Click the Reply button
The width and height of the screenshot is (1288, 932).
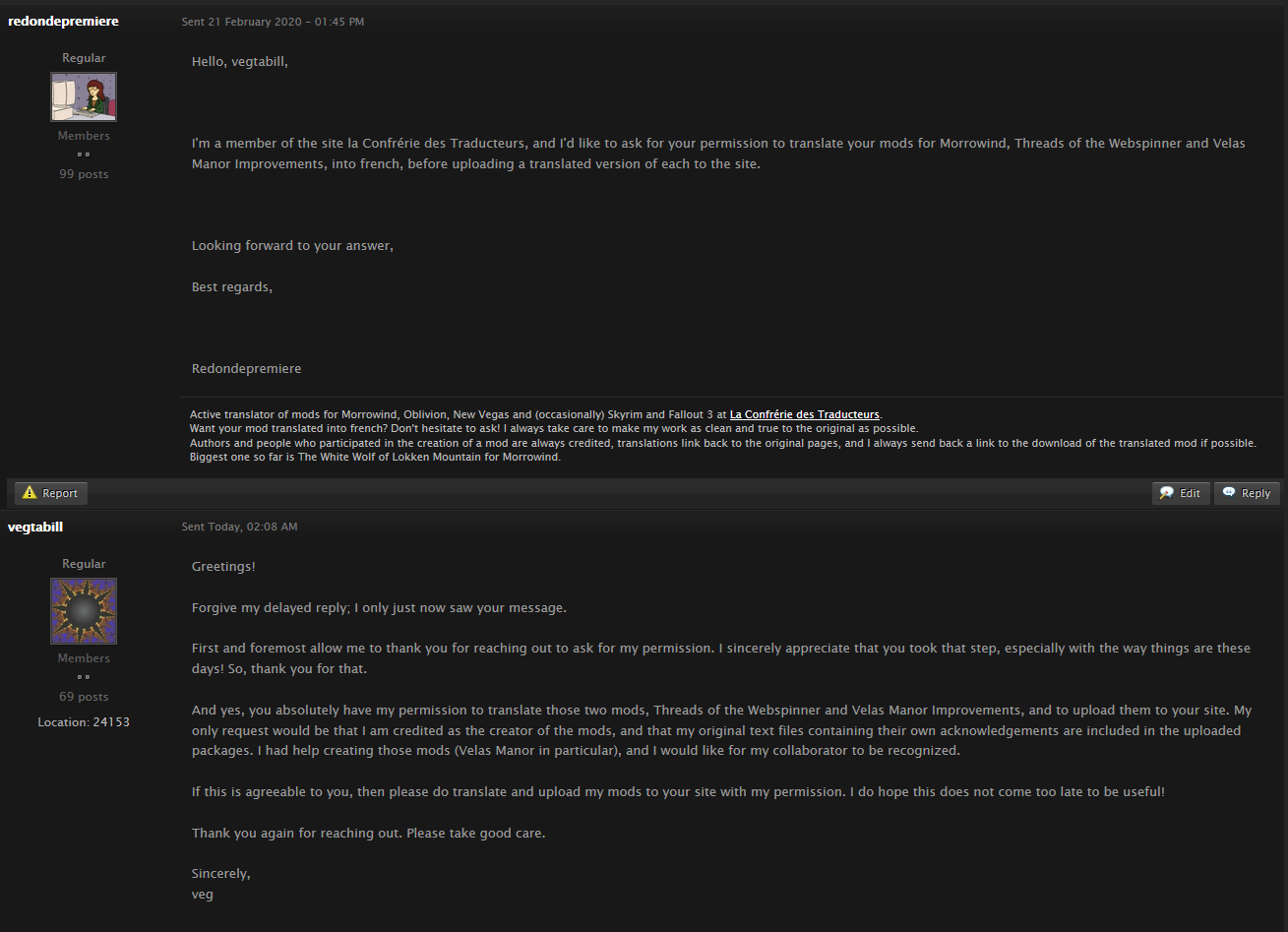click(x=1247, y=493)
